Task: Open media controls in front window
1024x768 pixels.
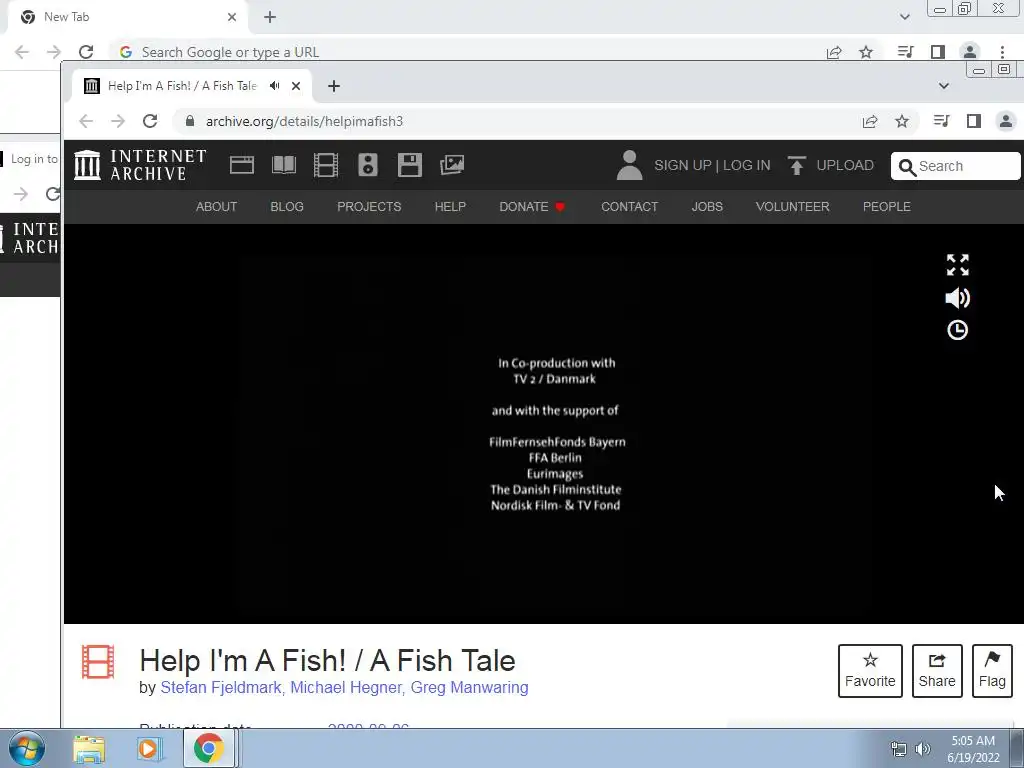Action: 941,121
